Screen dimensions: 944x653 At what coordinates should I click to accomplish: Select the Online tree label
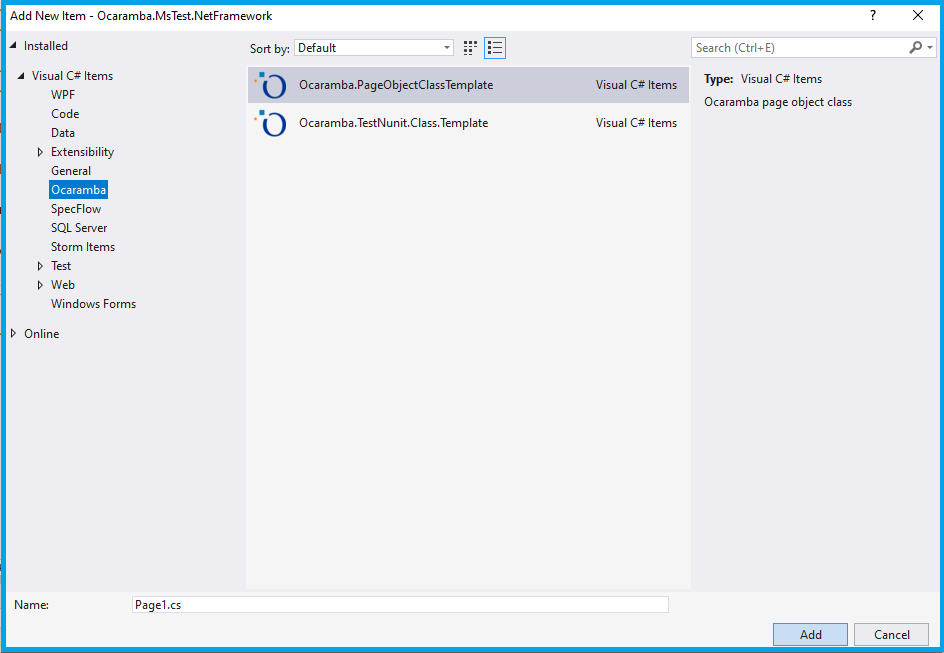[x=42, y=334]
